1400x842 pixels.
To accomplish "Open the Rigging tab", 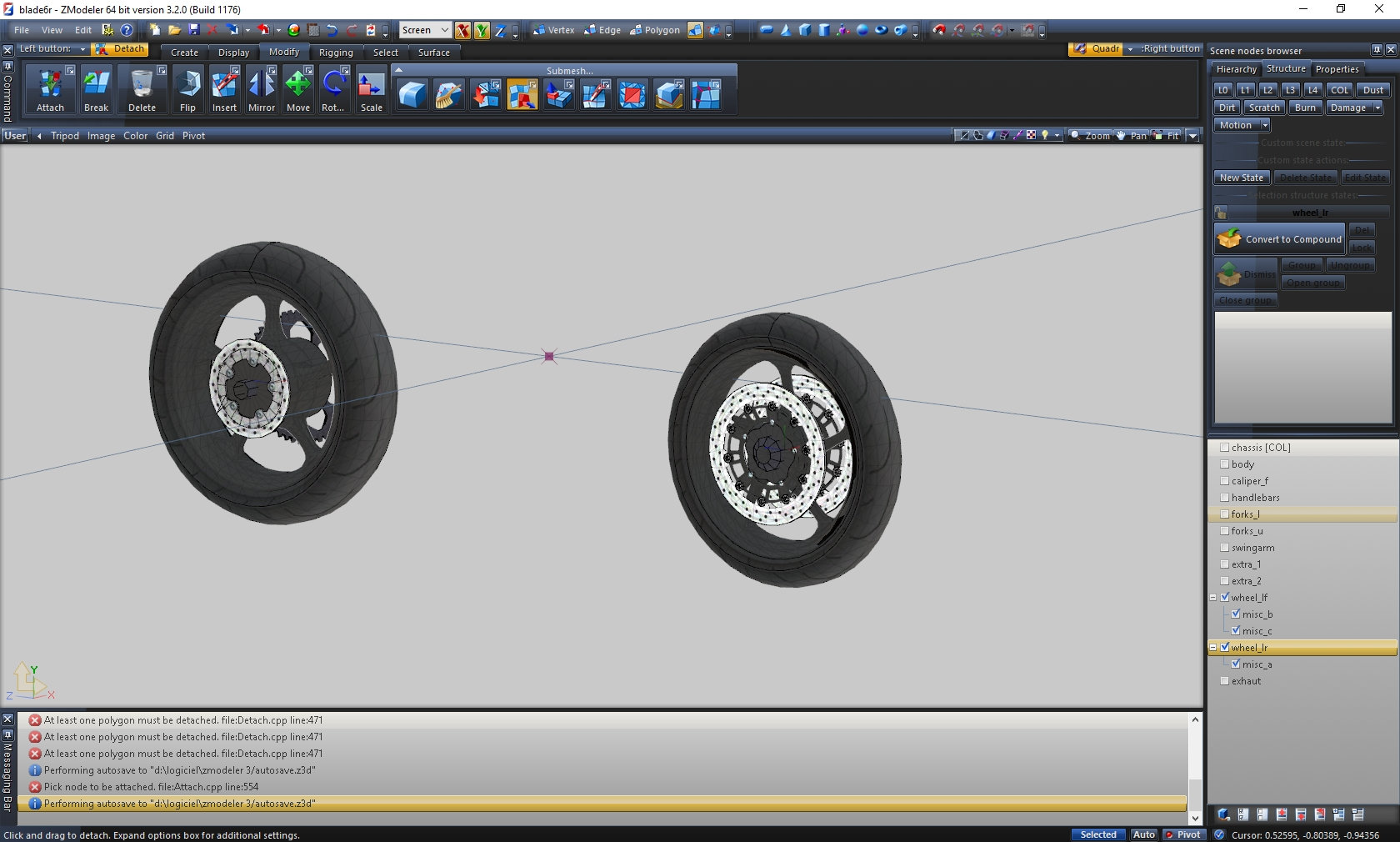I will coord(336,53).
